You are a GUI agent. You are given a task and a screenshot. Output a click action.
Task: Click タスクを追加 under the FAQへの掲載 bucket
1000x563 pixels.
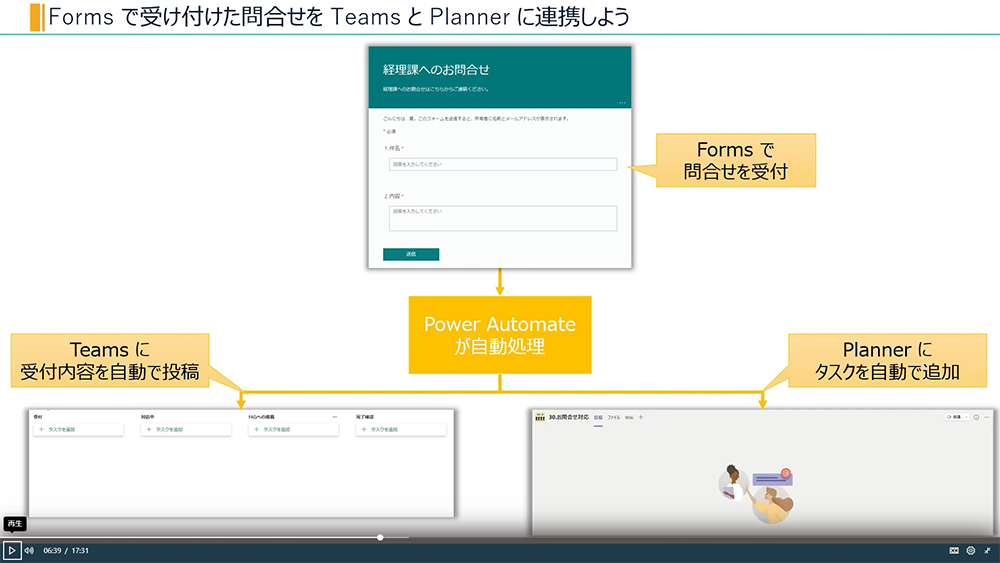click(293, 430)
